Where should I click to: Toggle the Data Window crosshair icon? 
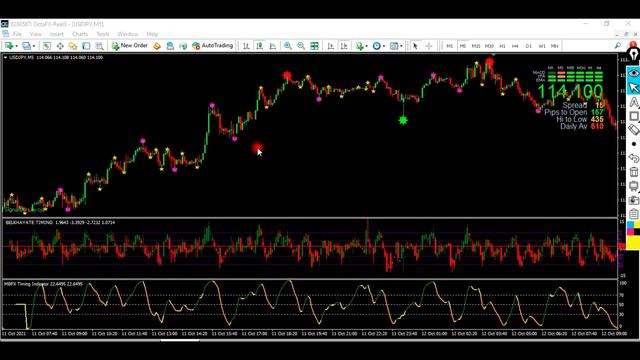[60, 46]
